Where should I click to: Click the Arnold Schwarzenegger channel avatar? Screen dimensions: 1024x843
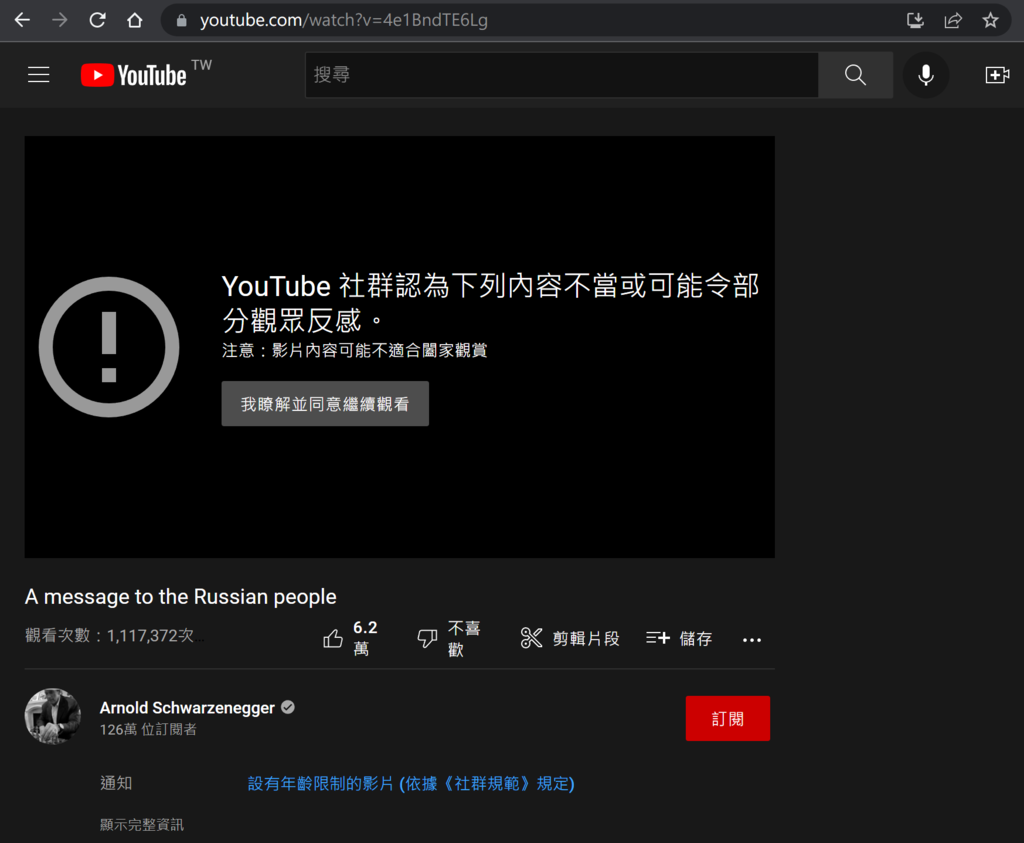click(53, 716)
